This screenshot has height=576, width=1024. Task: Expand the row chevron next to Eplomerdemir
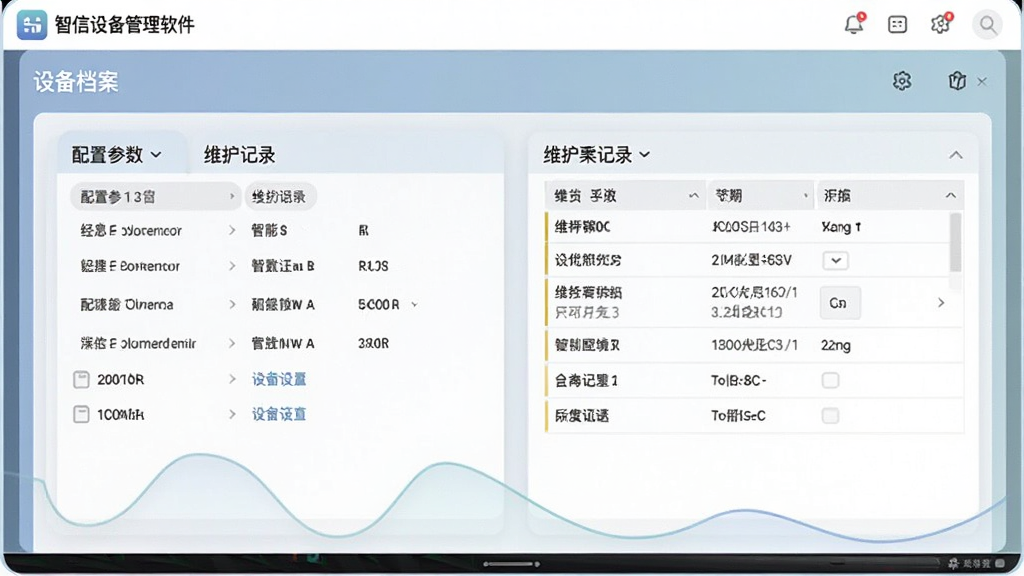coord(232,343)
